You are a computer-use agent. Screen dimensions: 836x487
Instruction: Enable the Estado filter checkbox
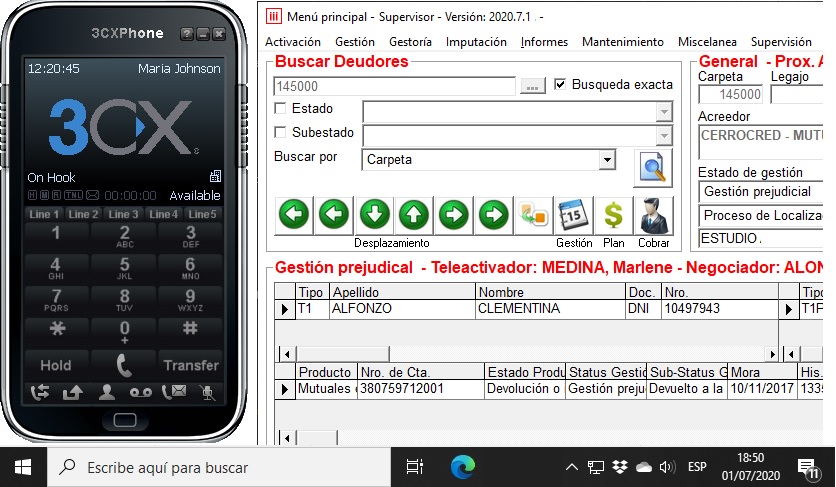point(281,109)
